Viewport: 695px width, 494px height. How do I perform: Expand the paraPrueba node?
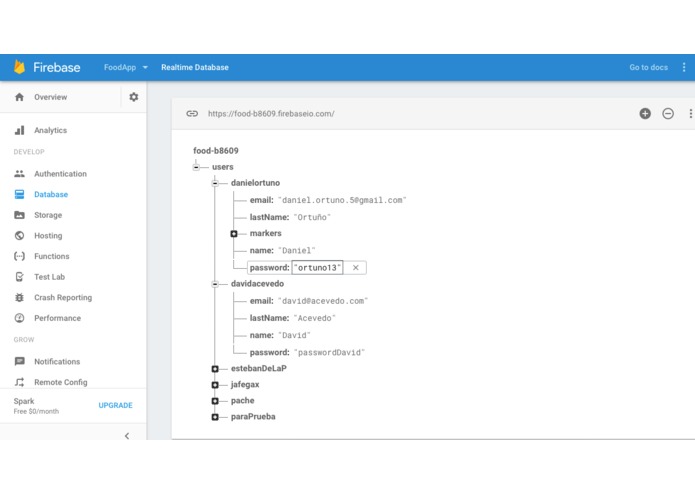coord(215,417)
